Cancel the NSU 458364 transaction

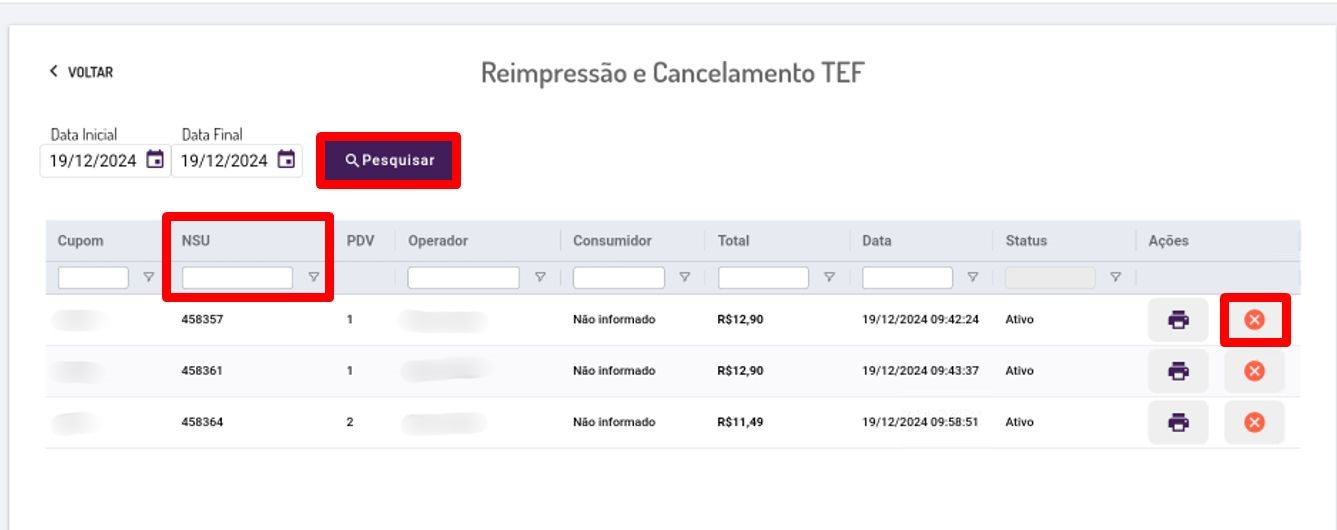click(1254, 423)
